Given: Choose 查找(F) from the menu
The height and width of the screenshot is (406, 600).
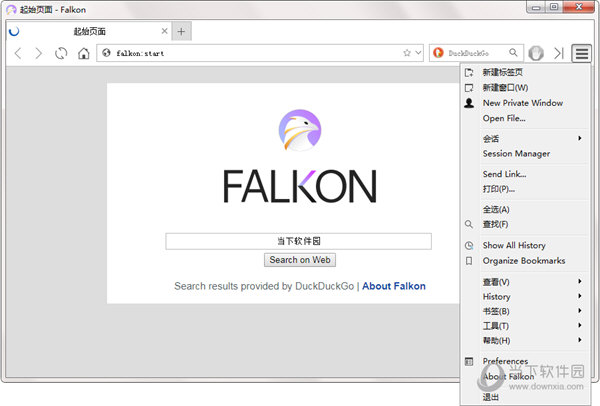Looking at the screenshot, I should (x=525, y=224).
